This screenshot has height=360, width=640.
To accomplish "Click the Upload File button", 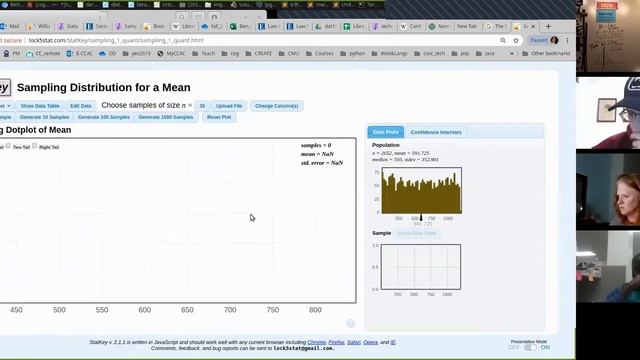I will point(229,106).
